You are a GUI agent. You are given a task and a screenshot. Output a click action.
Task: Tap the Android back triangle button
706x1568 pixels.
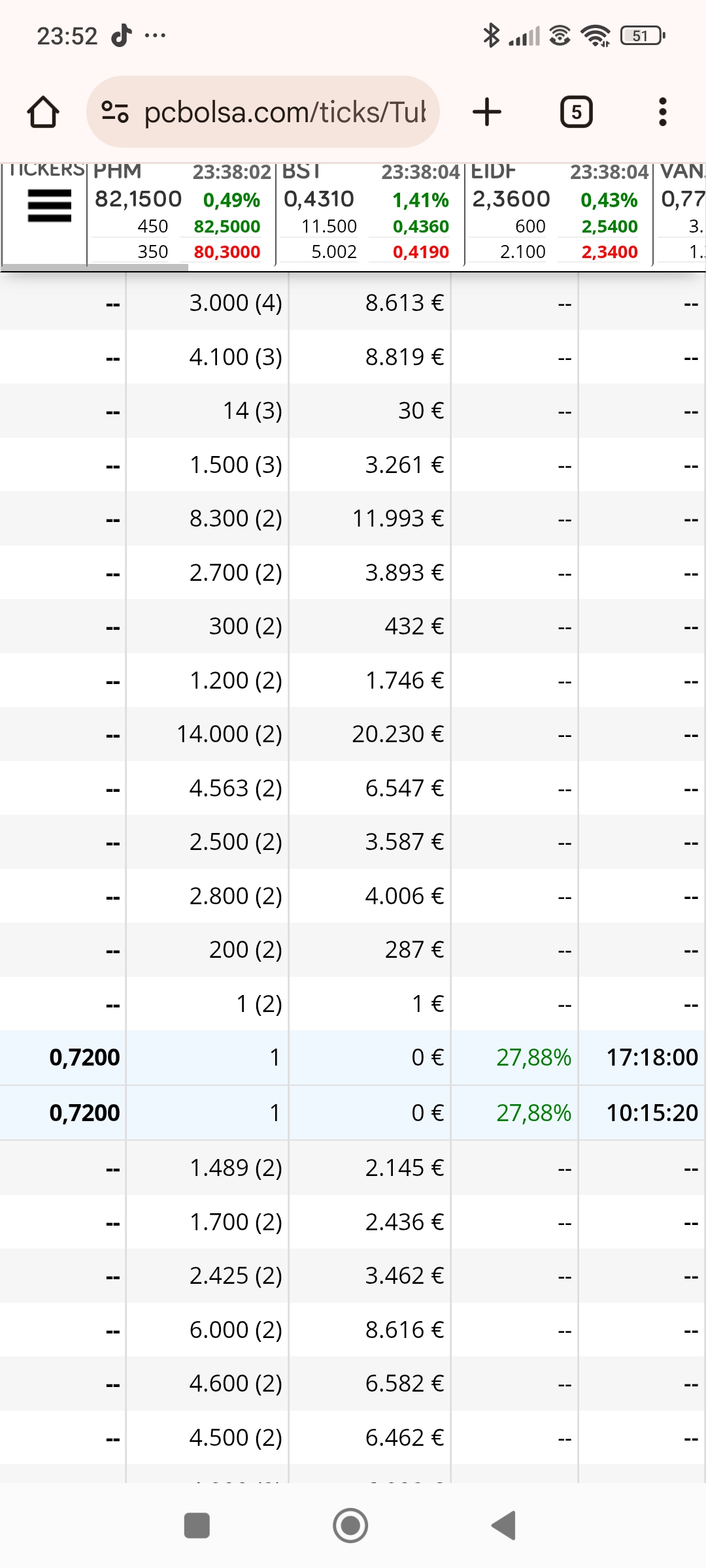[504, 1526]
